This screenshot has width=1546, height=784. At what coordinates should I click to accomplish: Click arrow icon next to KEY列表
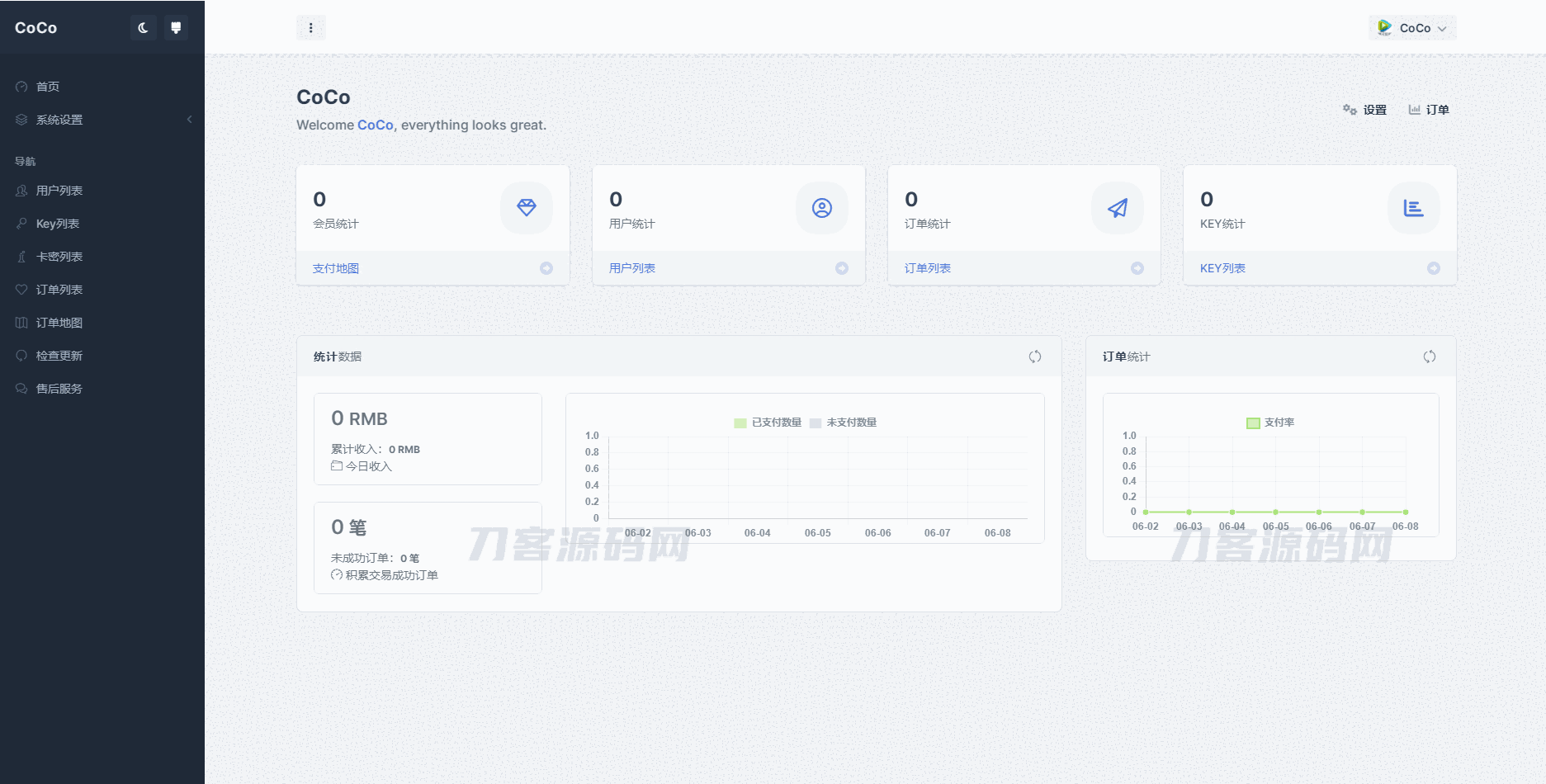click(1433, 268)
